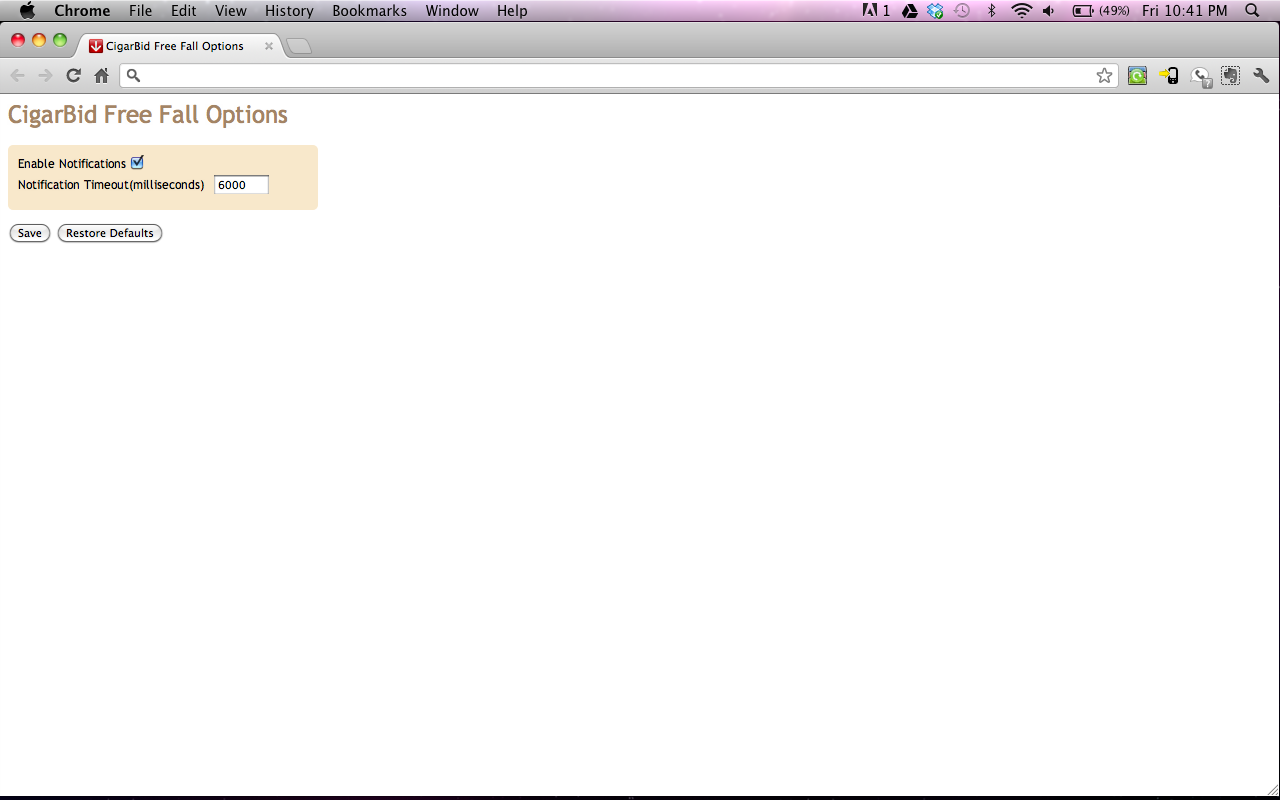Uncheck Enable Notifications checkbox
1280x800 pixels.
click(138, 162)
